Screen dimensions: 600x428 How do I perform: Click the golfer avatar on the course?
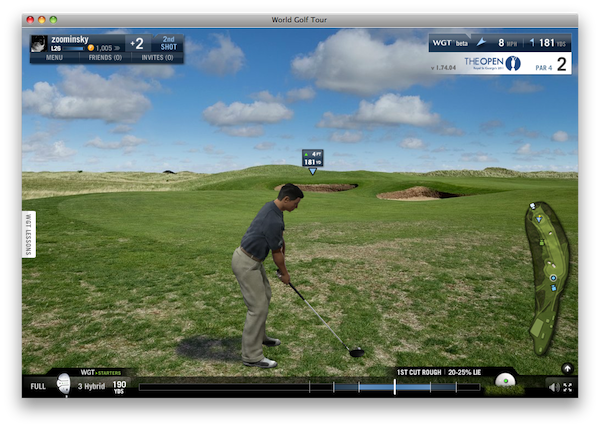[x=266, y=275]
